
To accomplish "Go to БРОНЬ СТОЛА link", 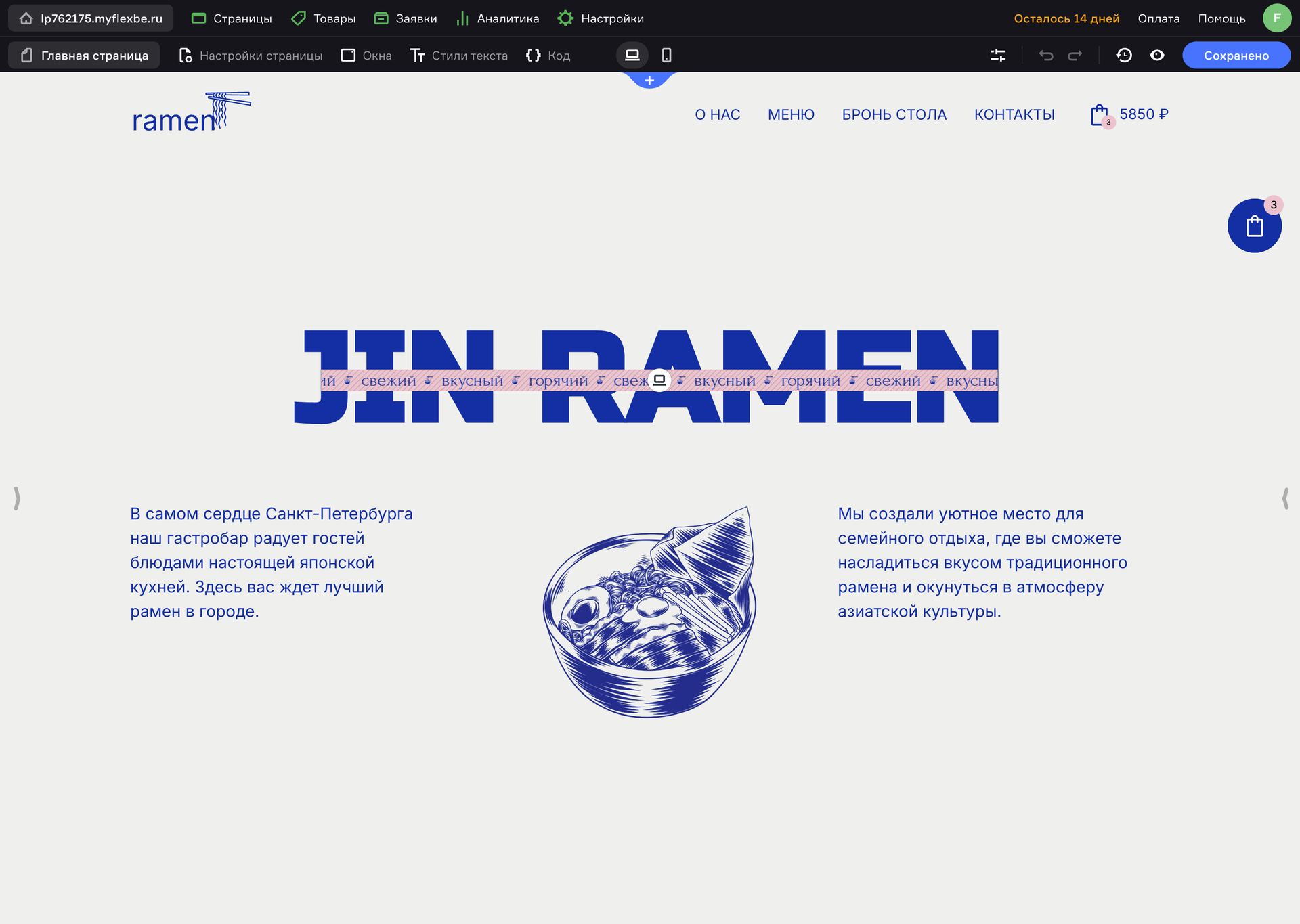I will (894, 114).
